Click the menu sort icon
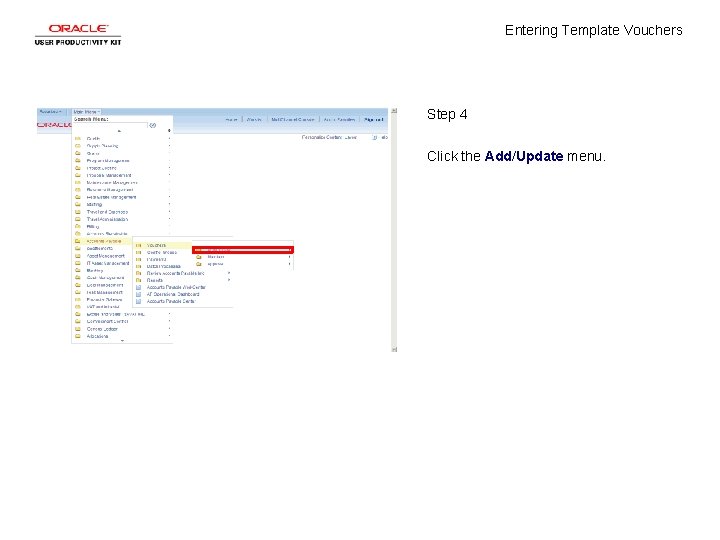The image size is (720, 540). click(169, 131)
